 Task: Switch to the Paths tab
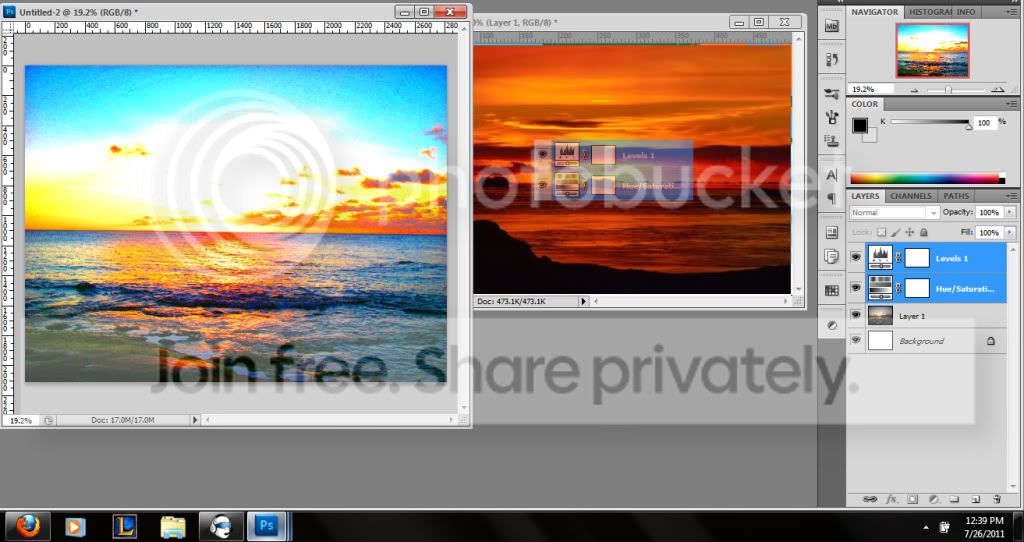[956, 196]
